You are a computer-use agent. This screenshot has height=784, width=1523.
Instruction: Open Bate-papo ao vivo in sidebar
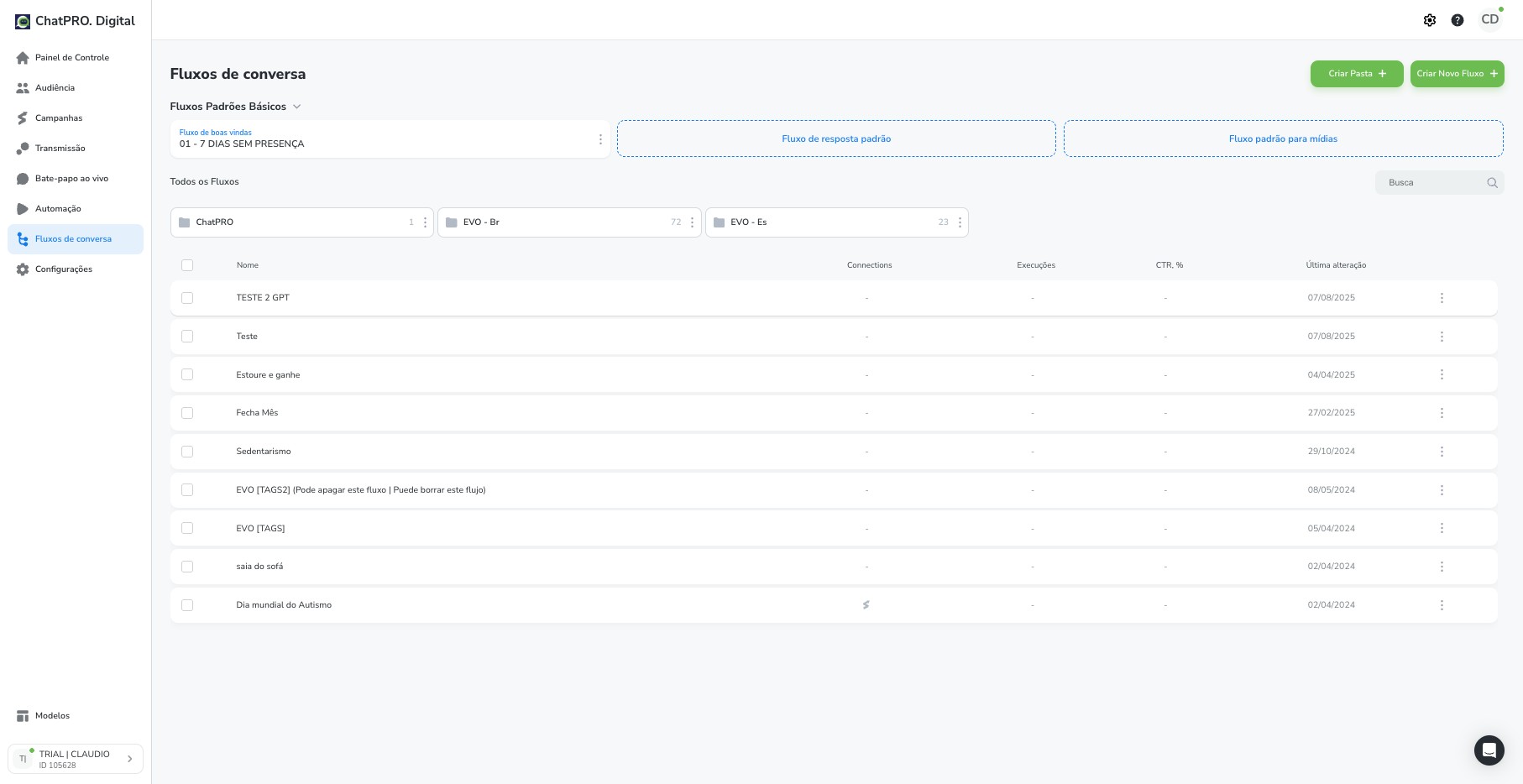tap(76, 179)
